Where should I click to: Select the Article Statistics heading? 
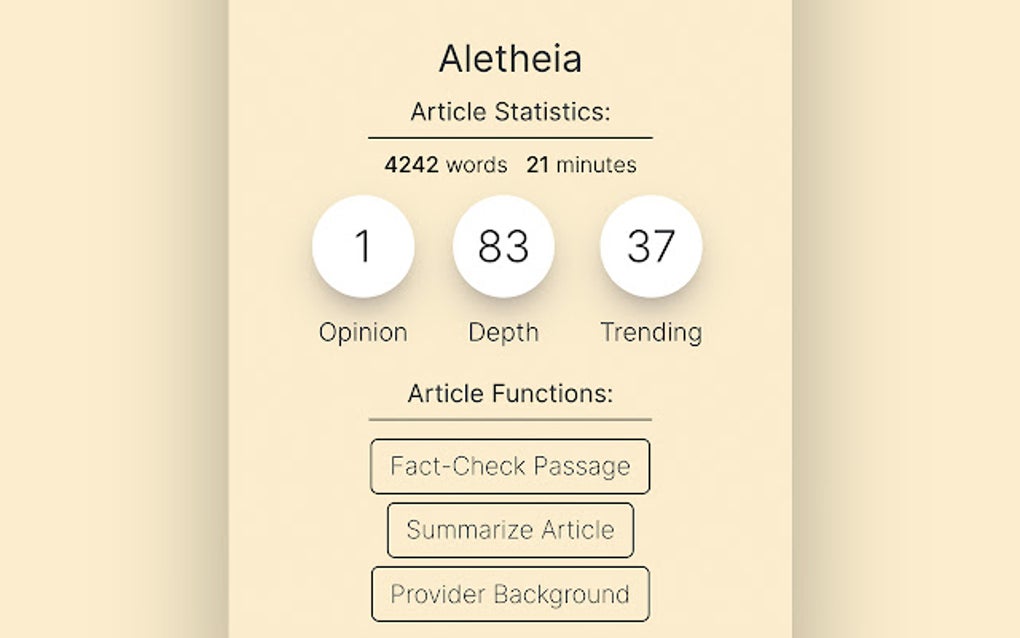tap(510, 112)
